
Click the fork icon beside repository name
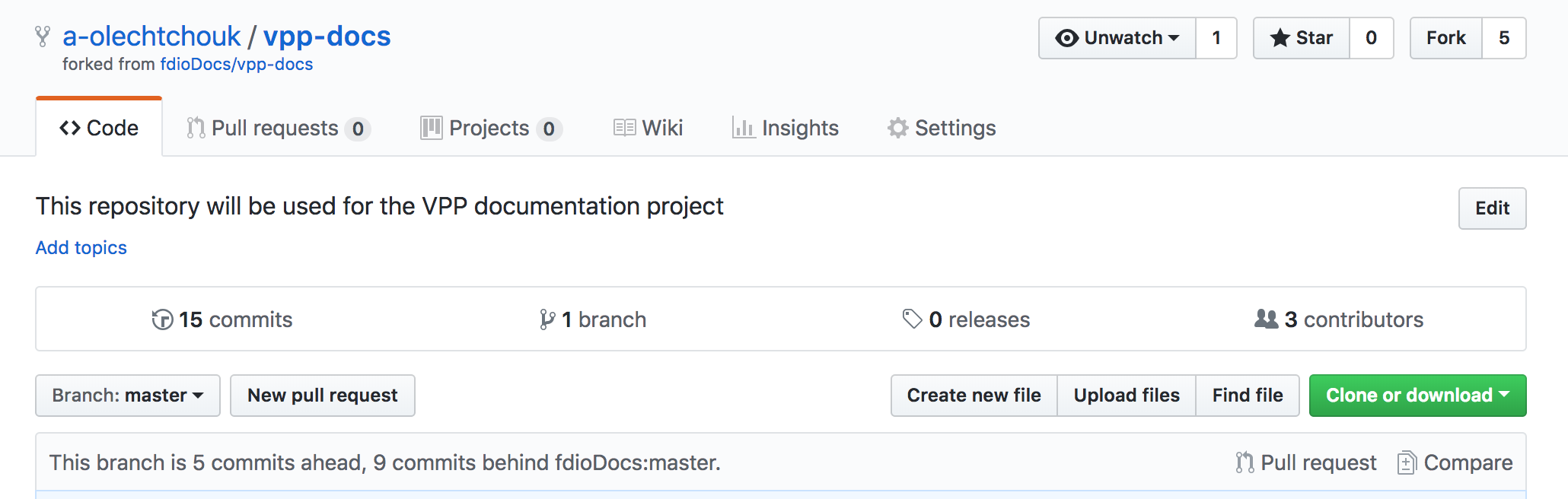point(43,37)
